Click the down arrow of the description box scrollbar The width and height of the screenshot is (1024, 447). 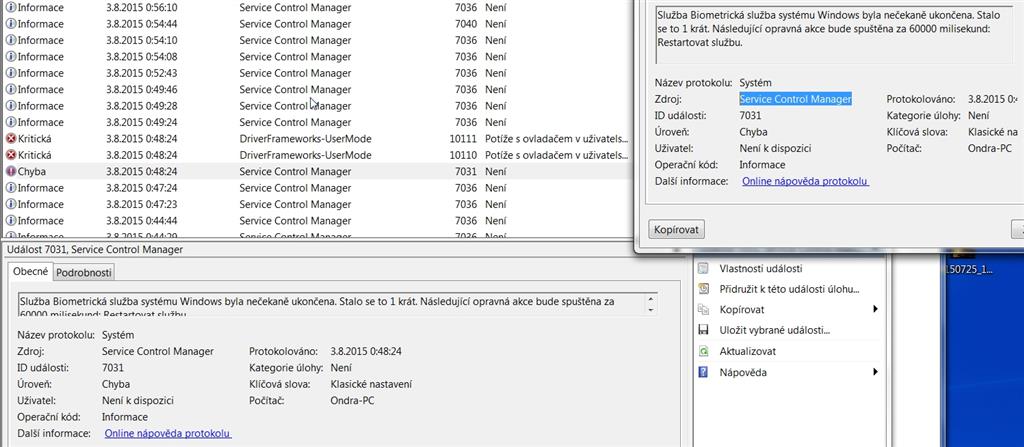pos(650,310)
